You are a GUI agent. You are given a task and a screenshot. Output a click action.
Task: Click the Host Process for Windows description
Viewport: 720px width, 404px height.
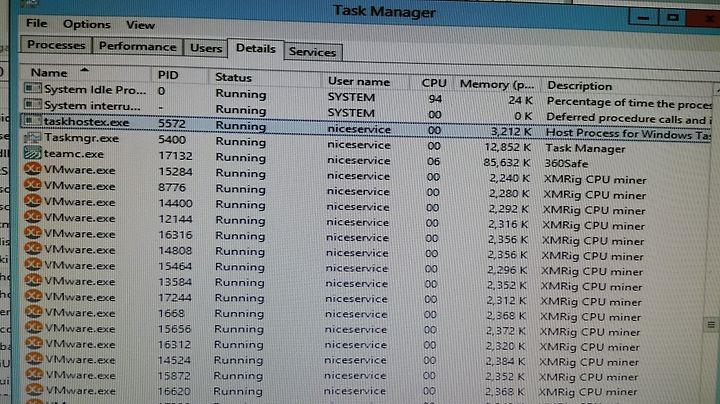(x=628, y=134)
